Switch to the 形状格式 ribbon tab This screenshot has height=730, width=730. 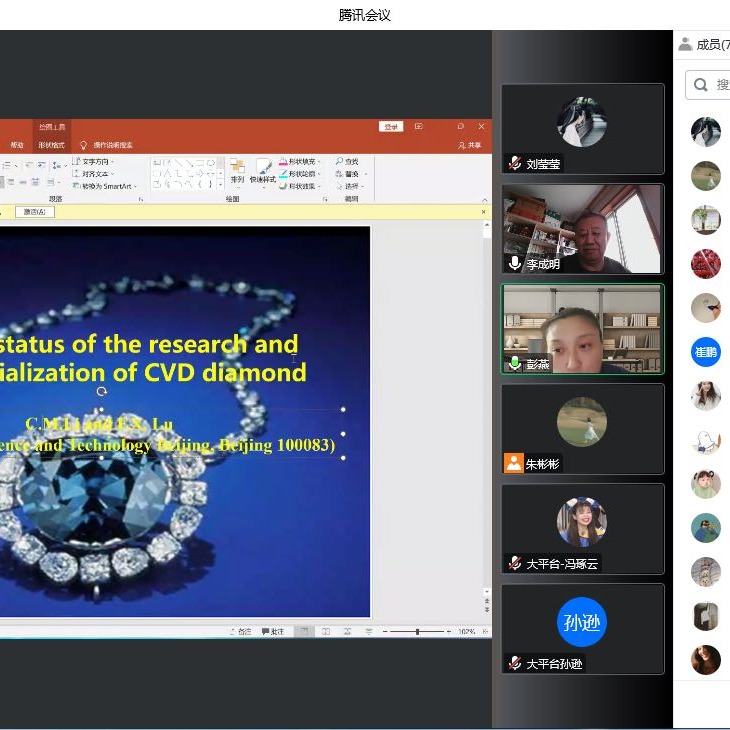tap(52, 145)
